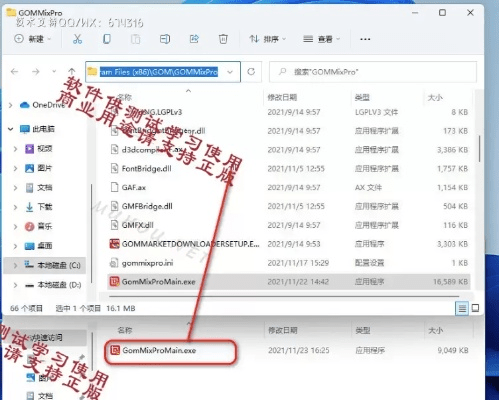Sort by 名称 column header
The image size is (499, 400).
click(125, 97)
